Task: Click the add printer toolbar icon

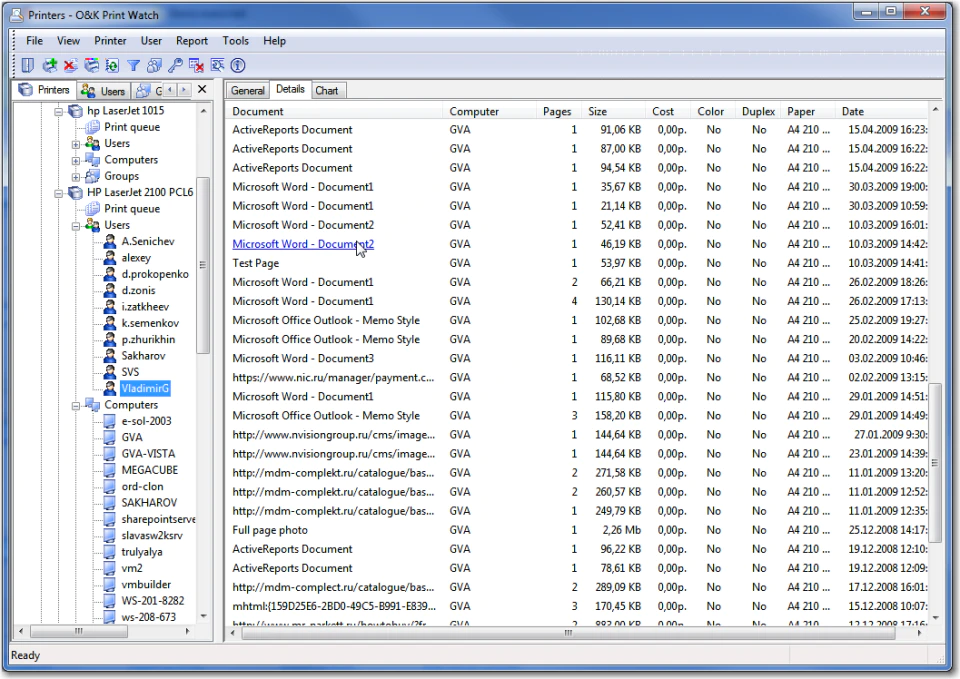Action: pyautogui.click(x=50, y=66)
